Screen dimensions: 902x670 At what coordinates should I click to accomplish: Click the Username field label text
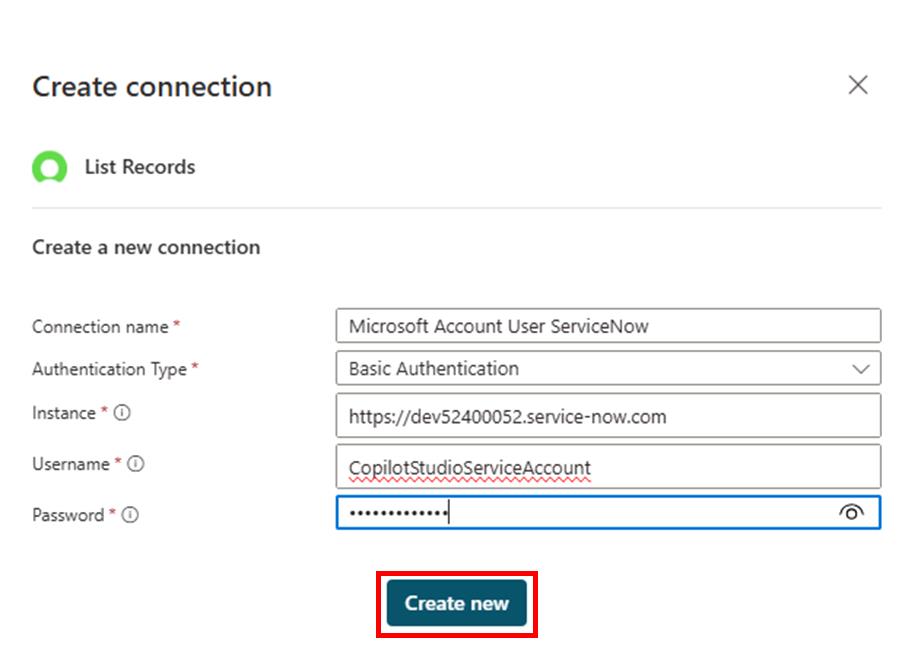70,464
